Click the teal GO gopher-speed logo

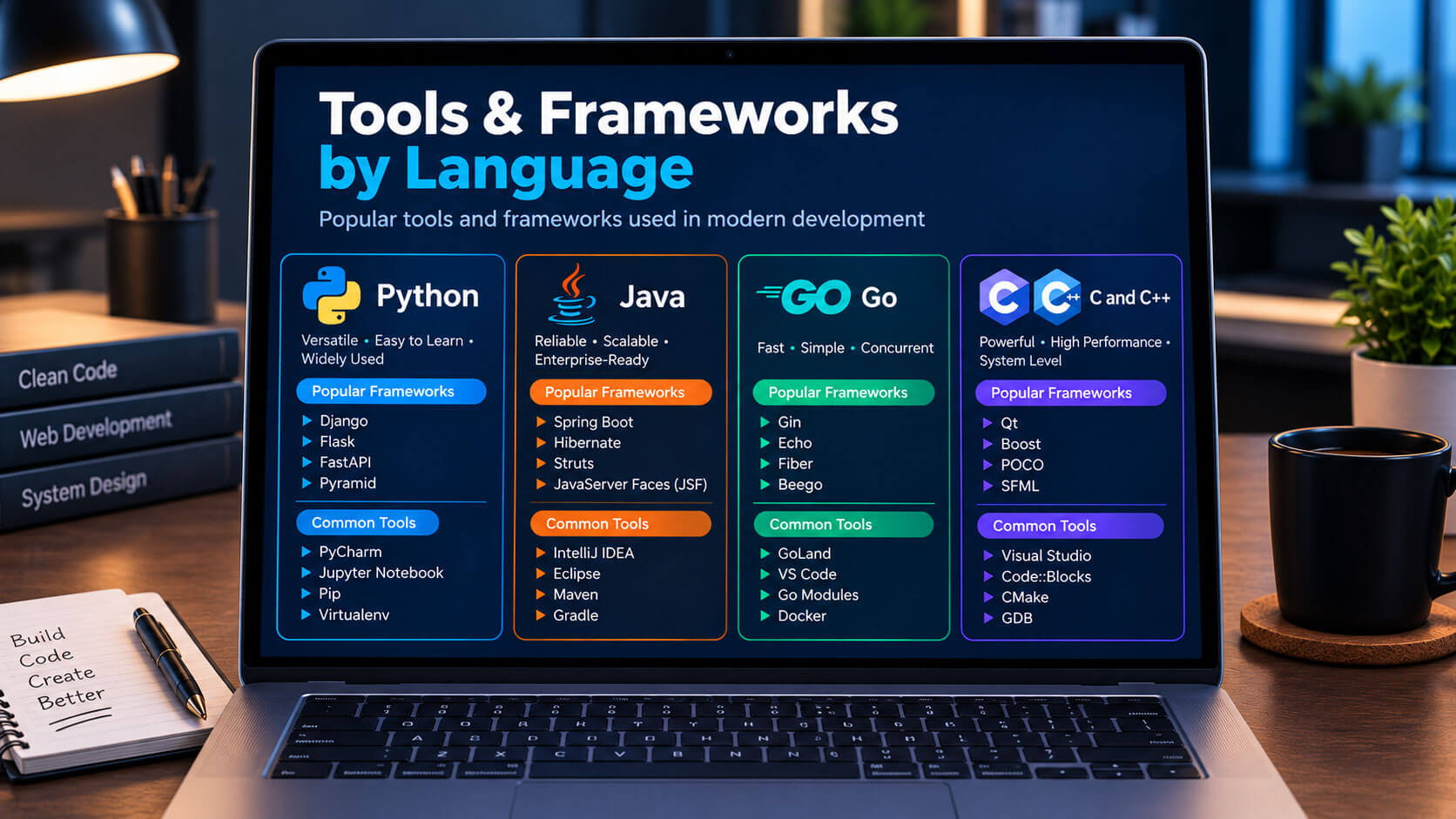click(x=803, y=297)
